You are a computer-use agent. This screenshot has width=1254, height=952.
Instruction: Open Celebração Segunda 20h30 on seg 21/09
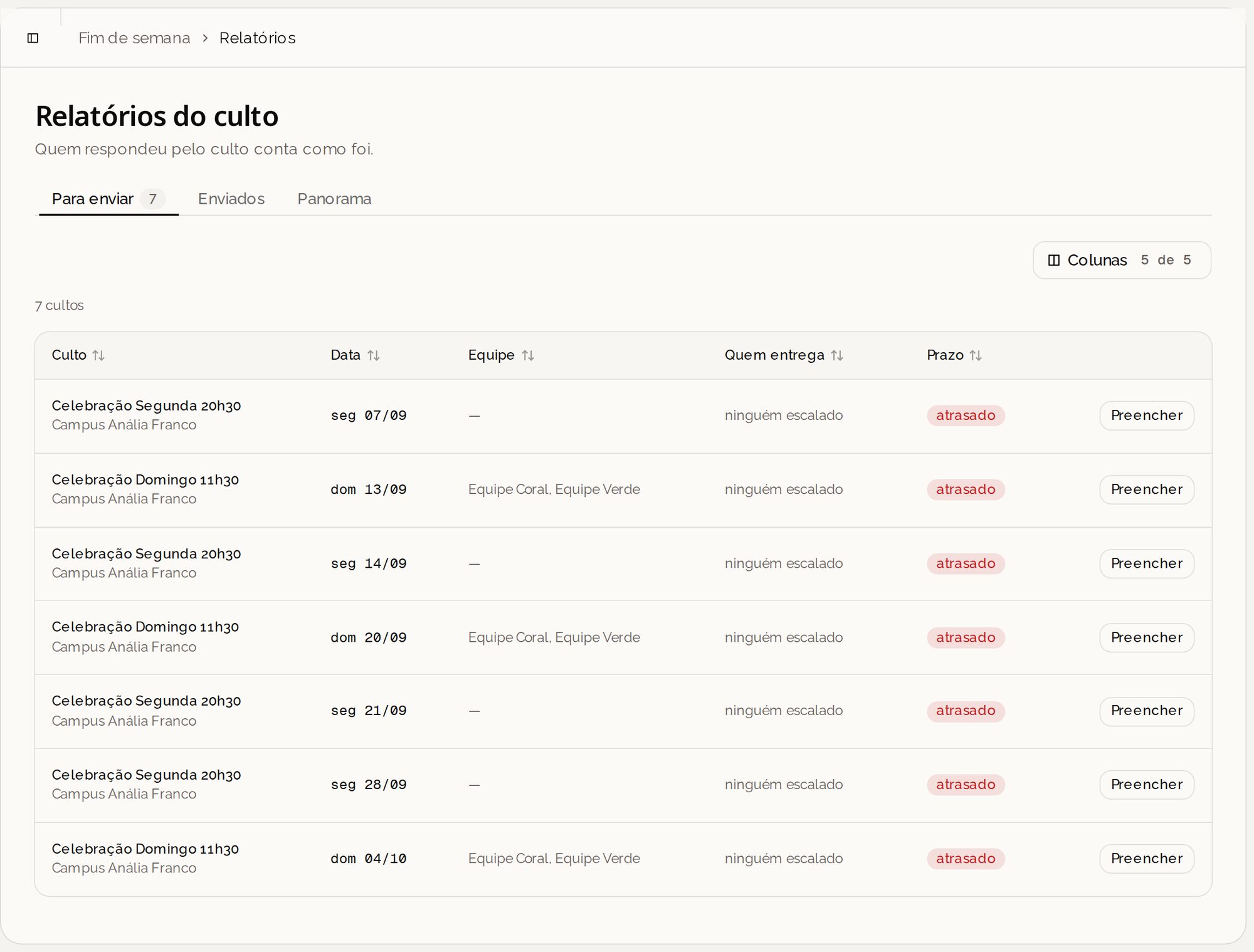(x=146, y=701)
